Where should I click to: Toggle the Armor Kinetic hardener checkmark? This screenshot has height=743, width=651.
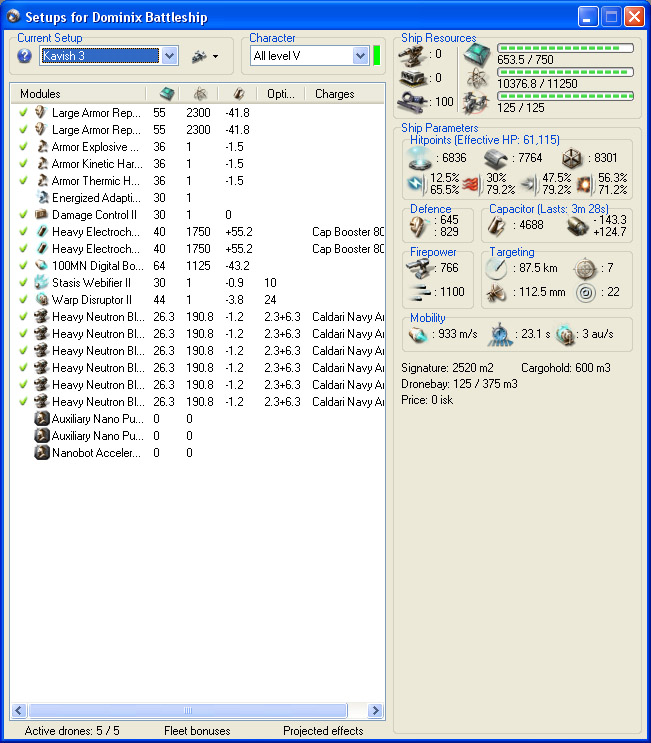(x=23, y=164)
